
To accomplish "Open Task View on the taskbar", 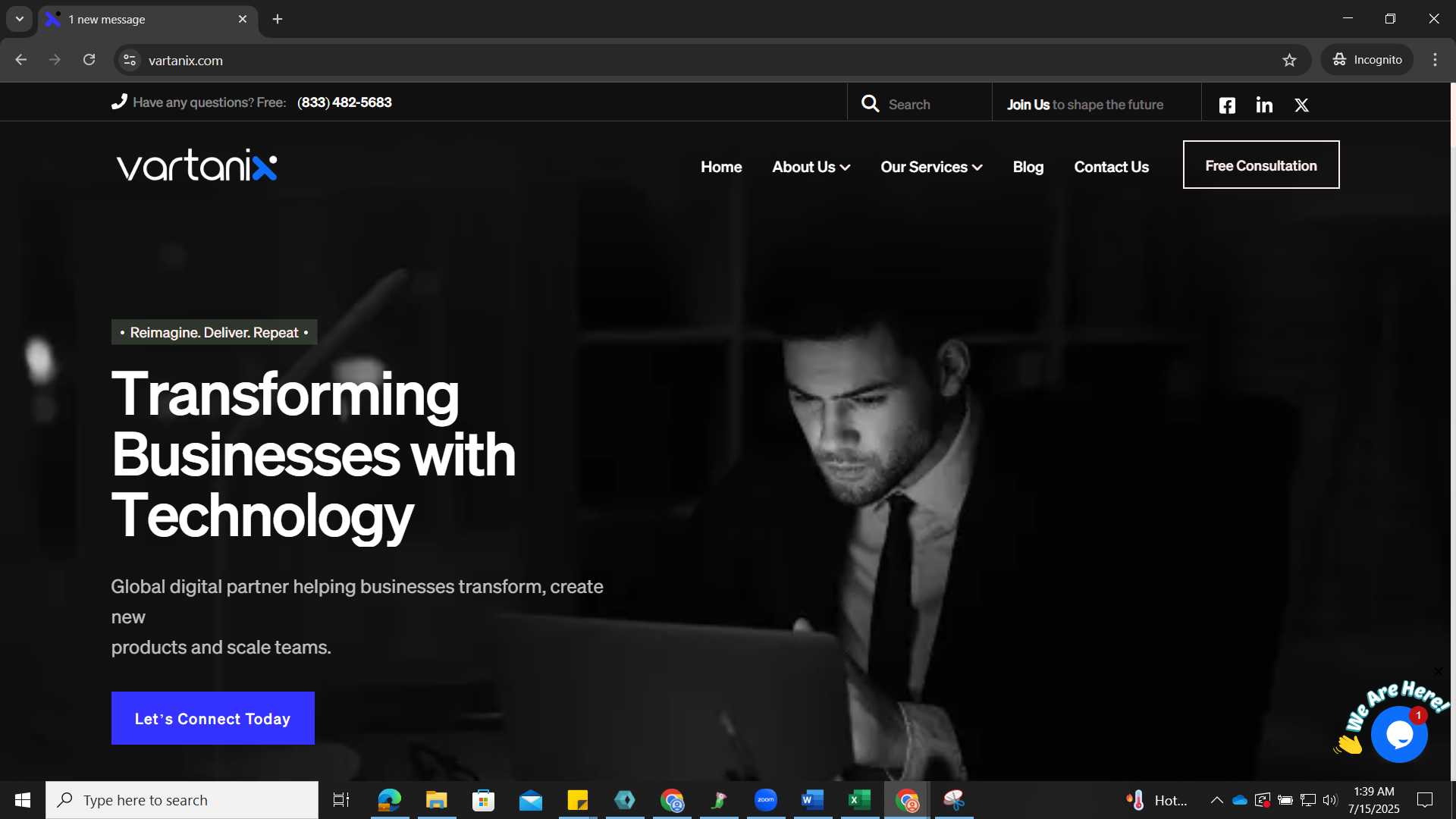I will pos(341,800).
